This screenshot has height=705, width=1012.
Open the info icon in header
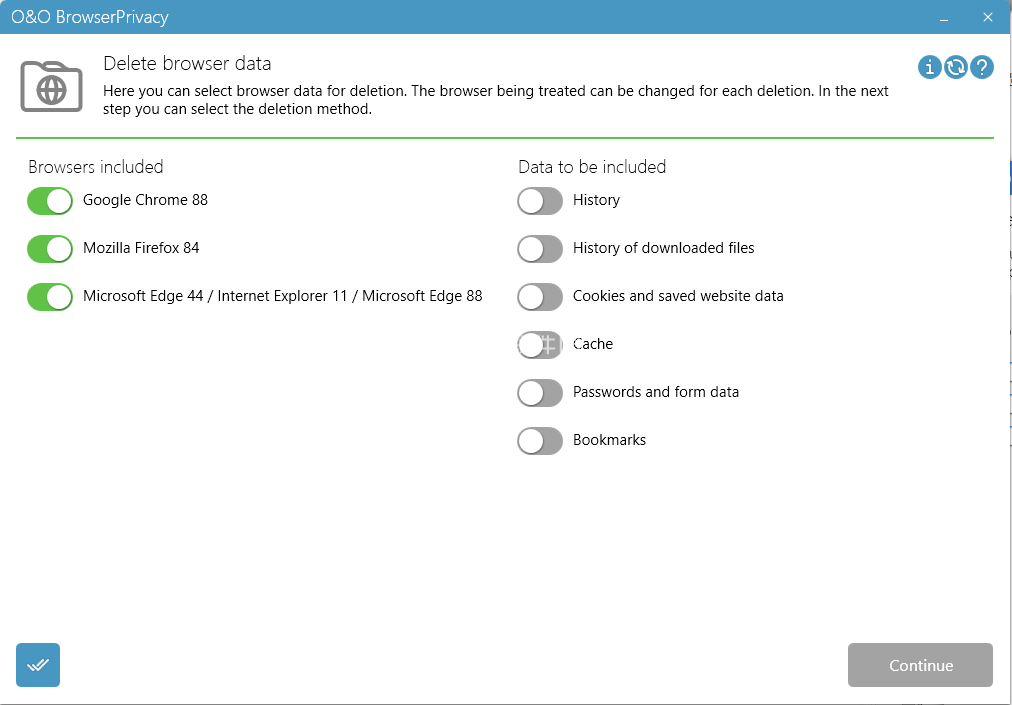pos(929,66)
